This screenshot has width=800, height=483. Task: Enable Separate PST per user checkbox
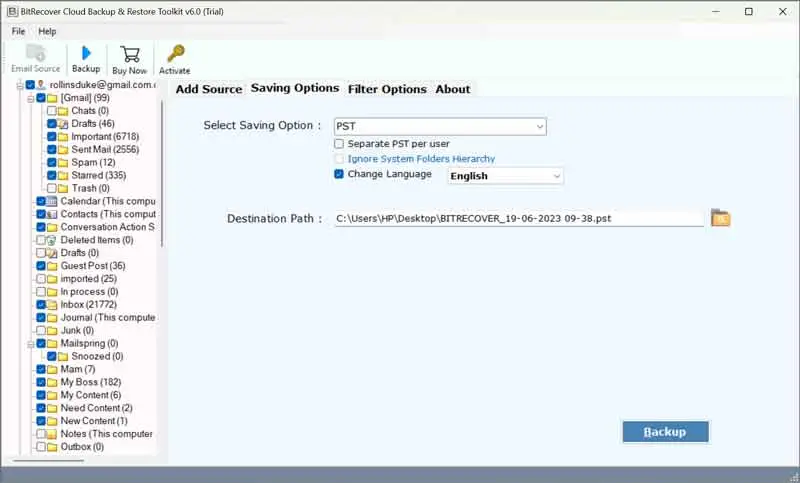pos(339,144)
